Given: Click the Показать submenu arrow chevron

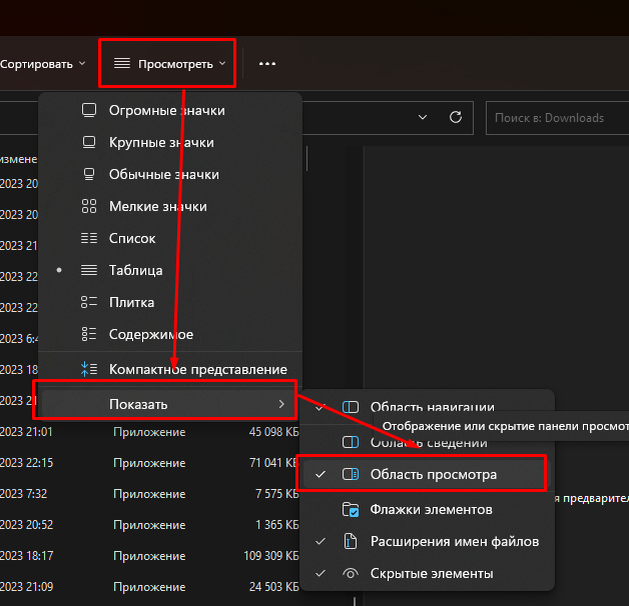Looking at the screenshot, I should coord(281,404).
